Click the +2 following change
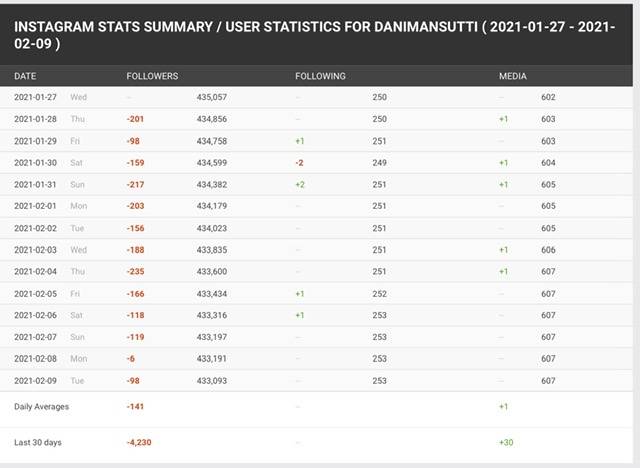This screenshot has height=468, width=640. coord(300,184)
